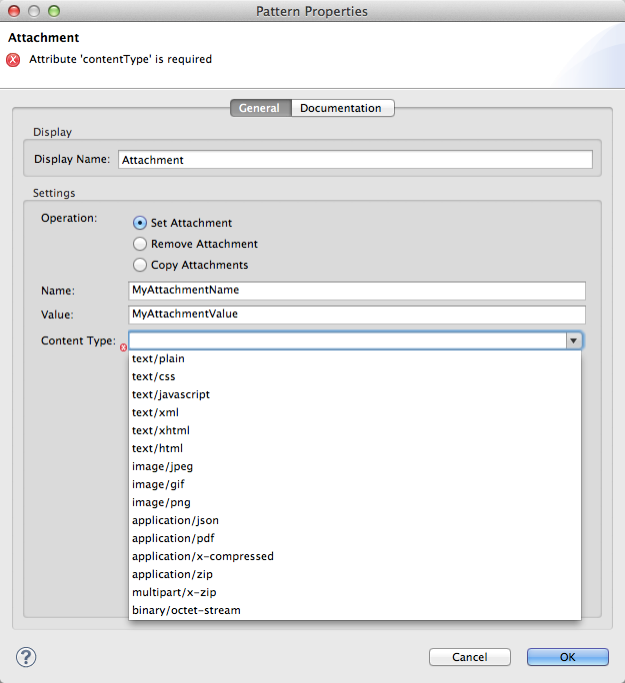This screenshot has height=683, width=625.
Task: Pick binary/octet-stream from dropdown list
Action: (x=186, y=610)
